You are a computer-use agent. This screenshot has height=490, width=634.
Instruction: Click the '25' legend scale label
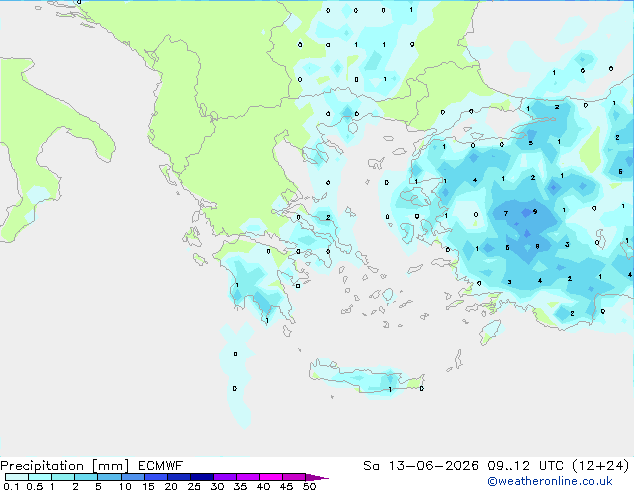[194, 486]
